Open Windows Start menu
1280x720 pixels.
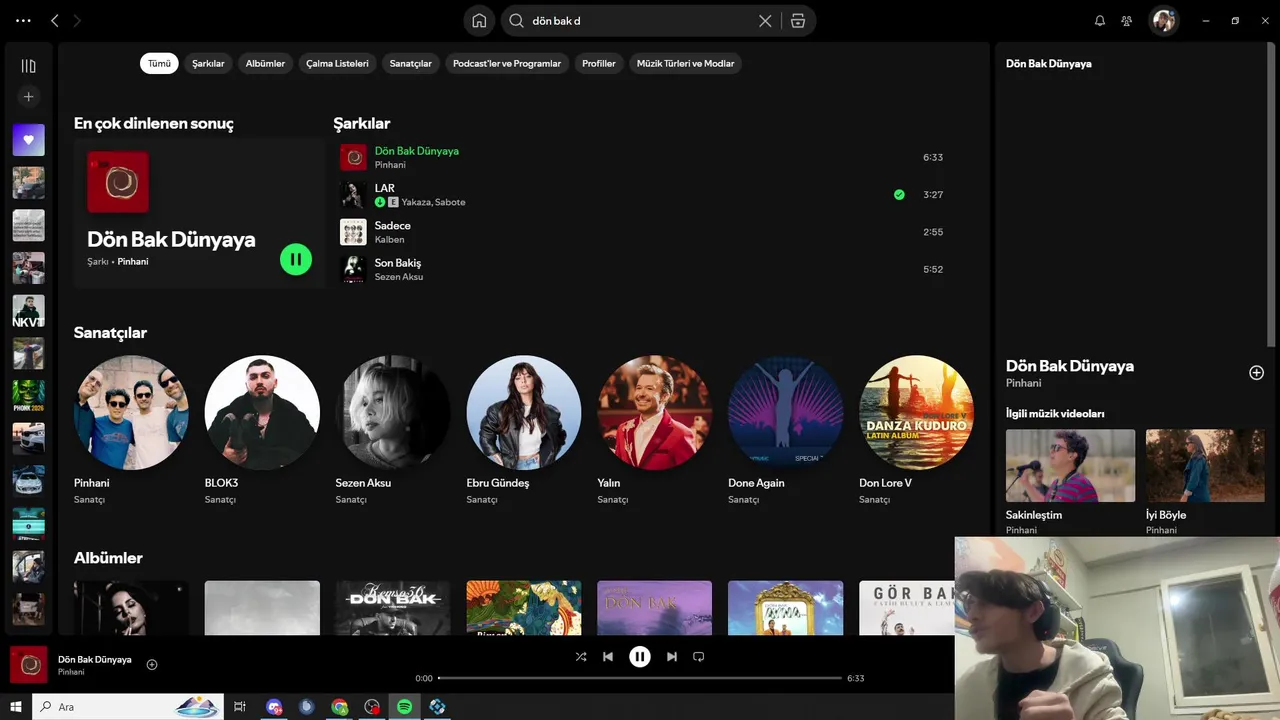coord(16,707)
